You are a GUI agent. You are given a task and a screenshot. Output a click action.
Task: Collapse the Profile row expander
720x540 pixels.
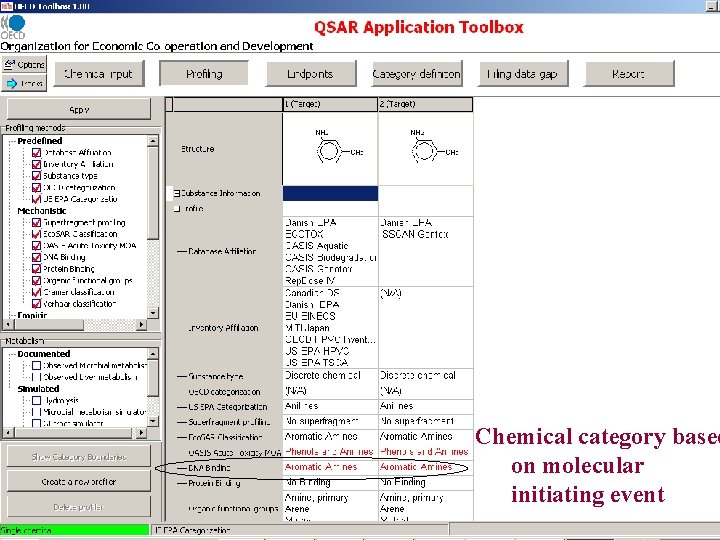[x=177, y=208]
